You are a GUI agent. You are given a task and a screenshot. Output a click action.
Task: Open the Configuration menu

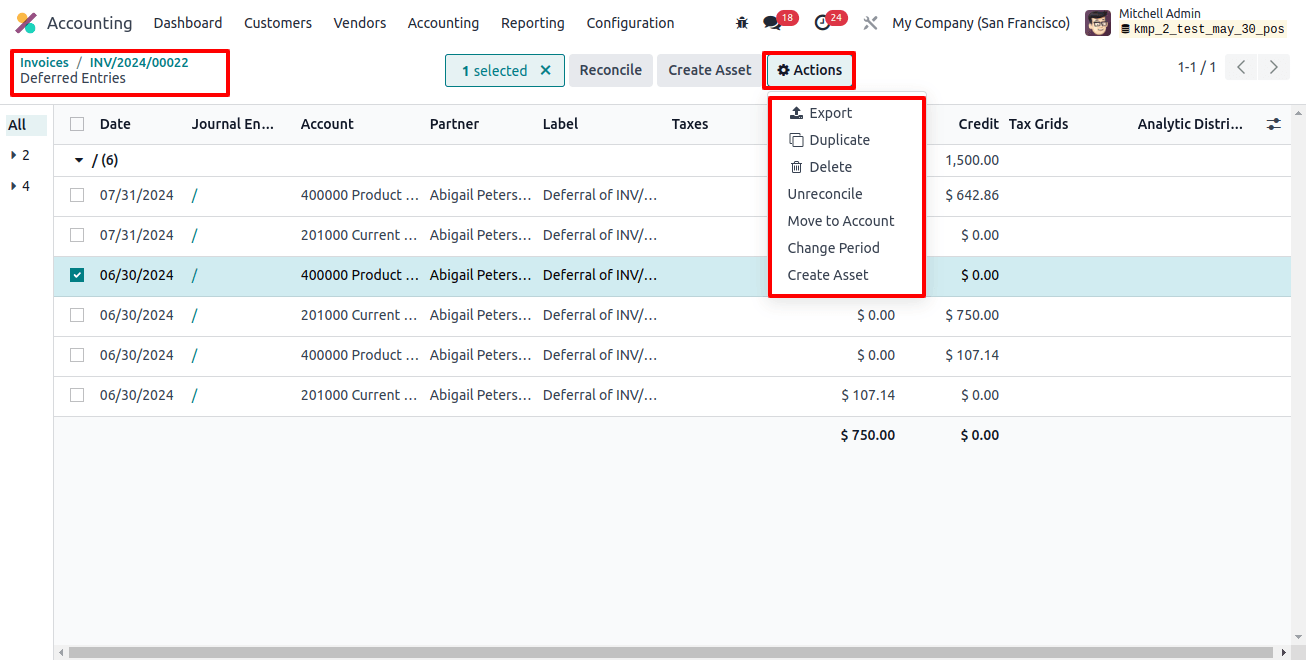point(630,23)
